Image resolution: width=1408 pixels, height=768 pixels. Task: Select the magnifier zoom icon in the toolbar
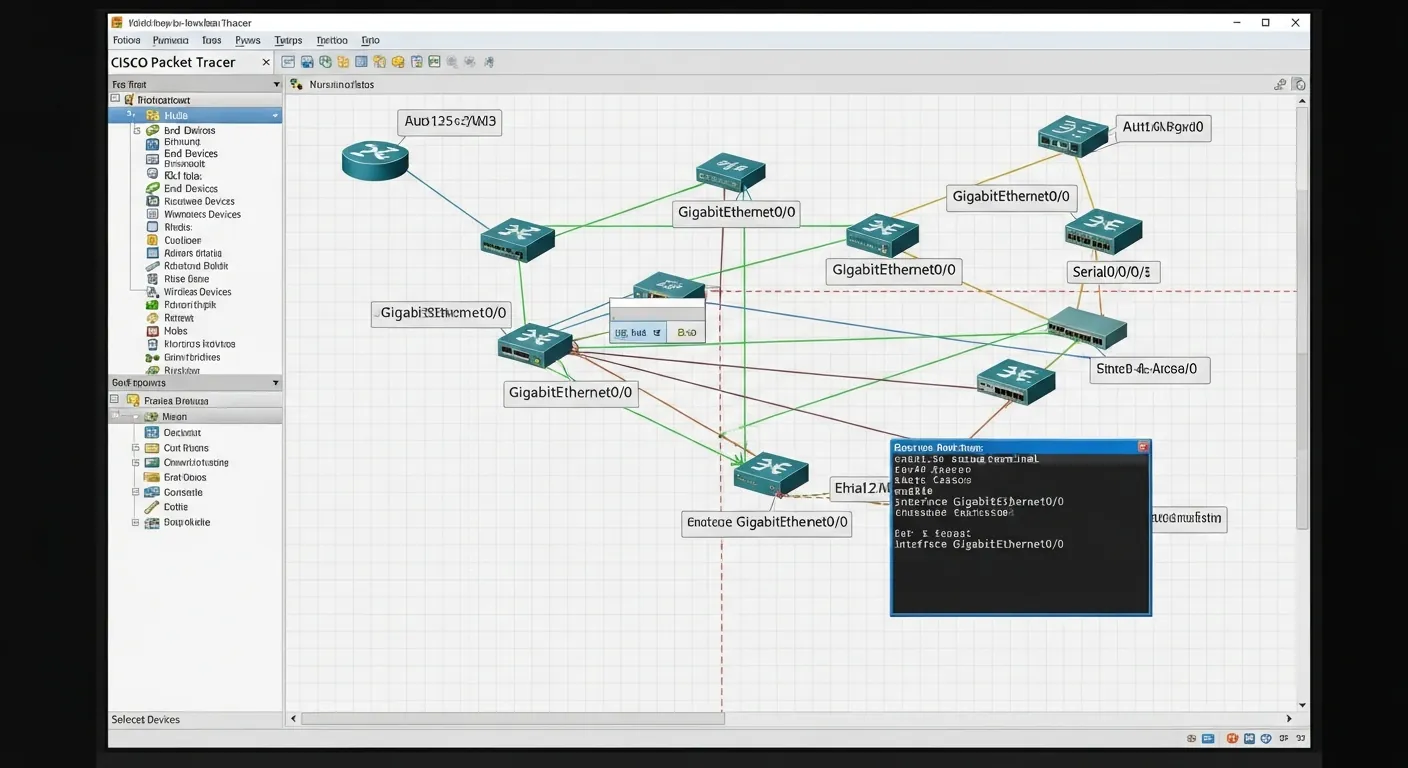click(x=452, y=61)
